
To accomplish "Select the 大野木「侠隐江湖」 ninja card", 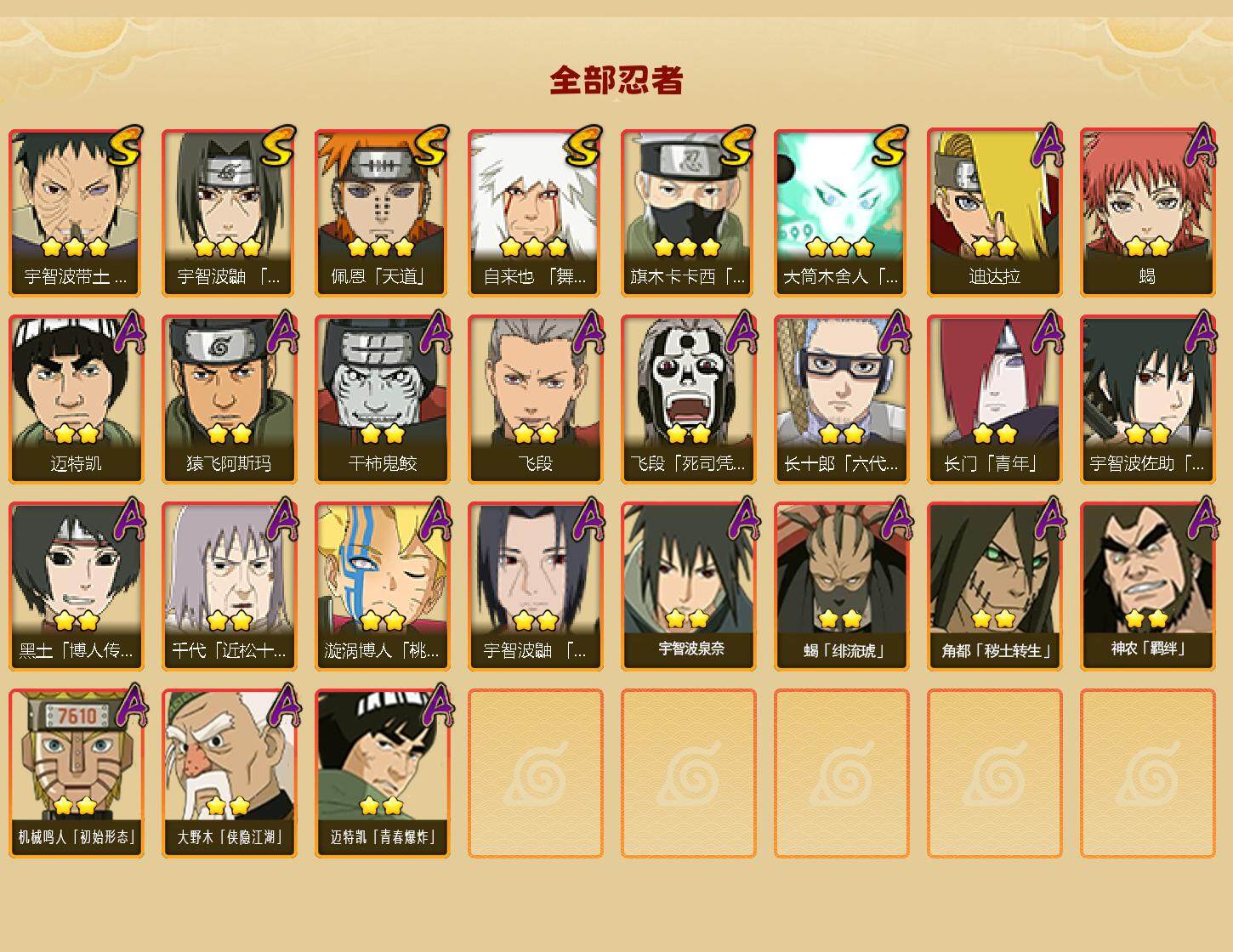I will click(230, 773).
